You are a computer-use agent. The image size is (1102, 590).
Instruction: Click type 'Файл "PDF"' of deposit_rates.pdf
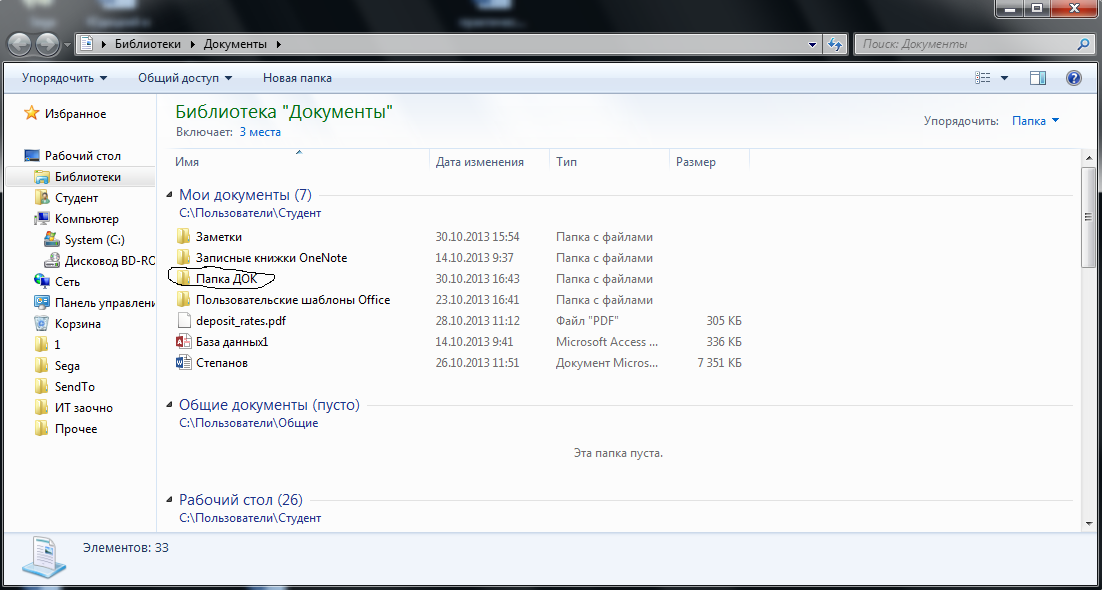[588, 321]
